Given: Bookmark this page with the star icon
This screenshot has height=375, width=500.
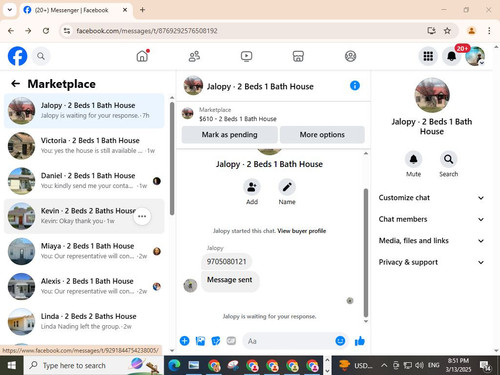Looking at the screenshot, I should (447, 31).
